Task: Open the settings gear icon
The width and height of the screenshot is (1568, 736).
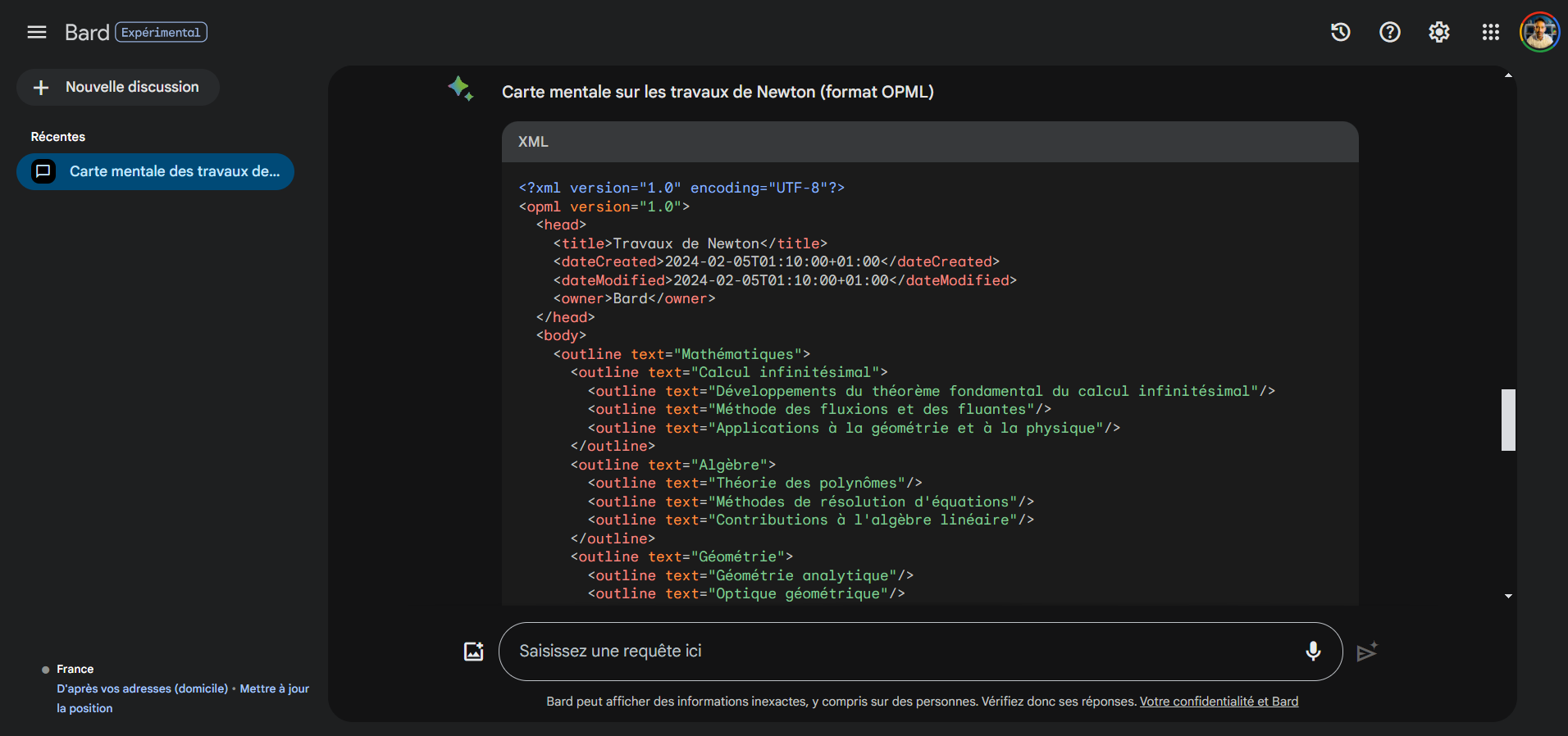Action: click(1438, 32)
